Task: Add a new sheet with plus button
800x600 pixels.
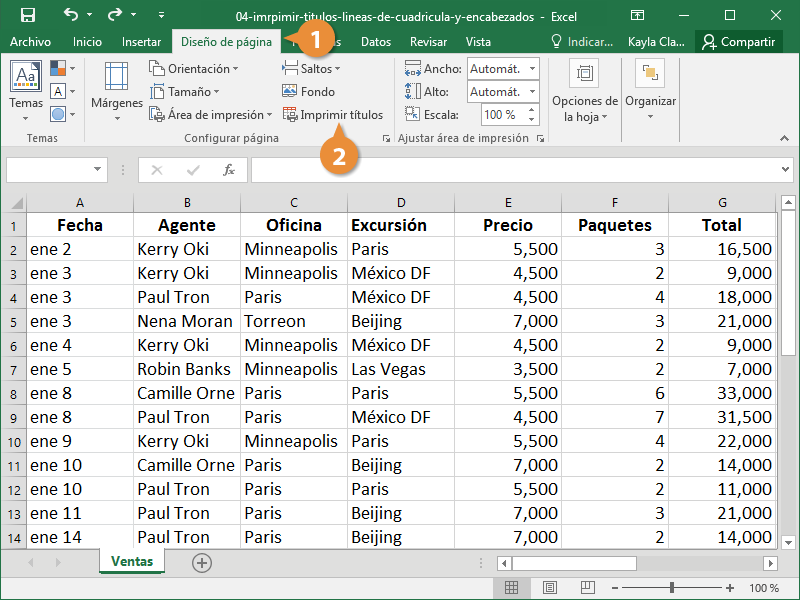Action: pos(202,563)
